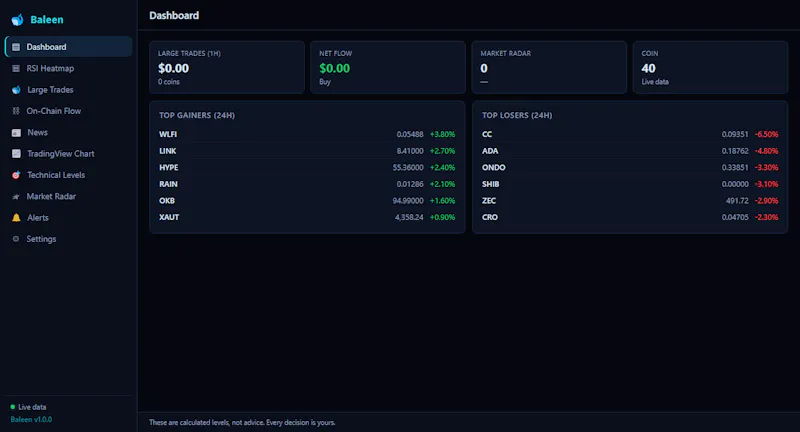Click the Buy label under Net Flow
This screenshot has height=432, width=800.
(325, 82)
